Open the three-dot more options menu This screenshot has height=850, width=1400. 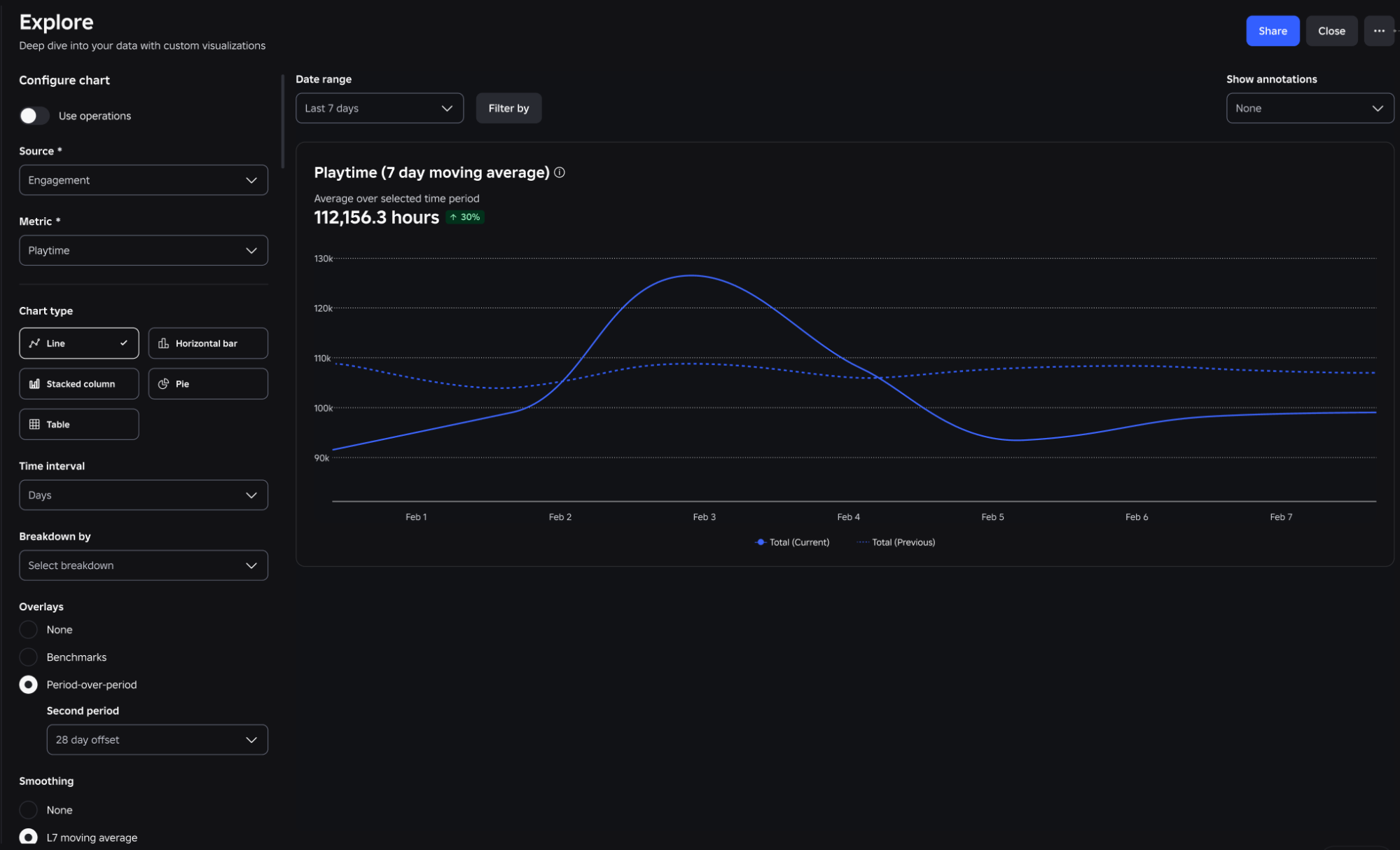(x=1378, y=31)
